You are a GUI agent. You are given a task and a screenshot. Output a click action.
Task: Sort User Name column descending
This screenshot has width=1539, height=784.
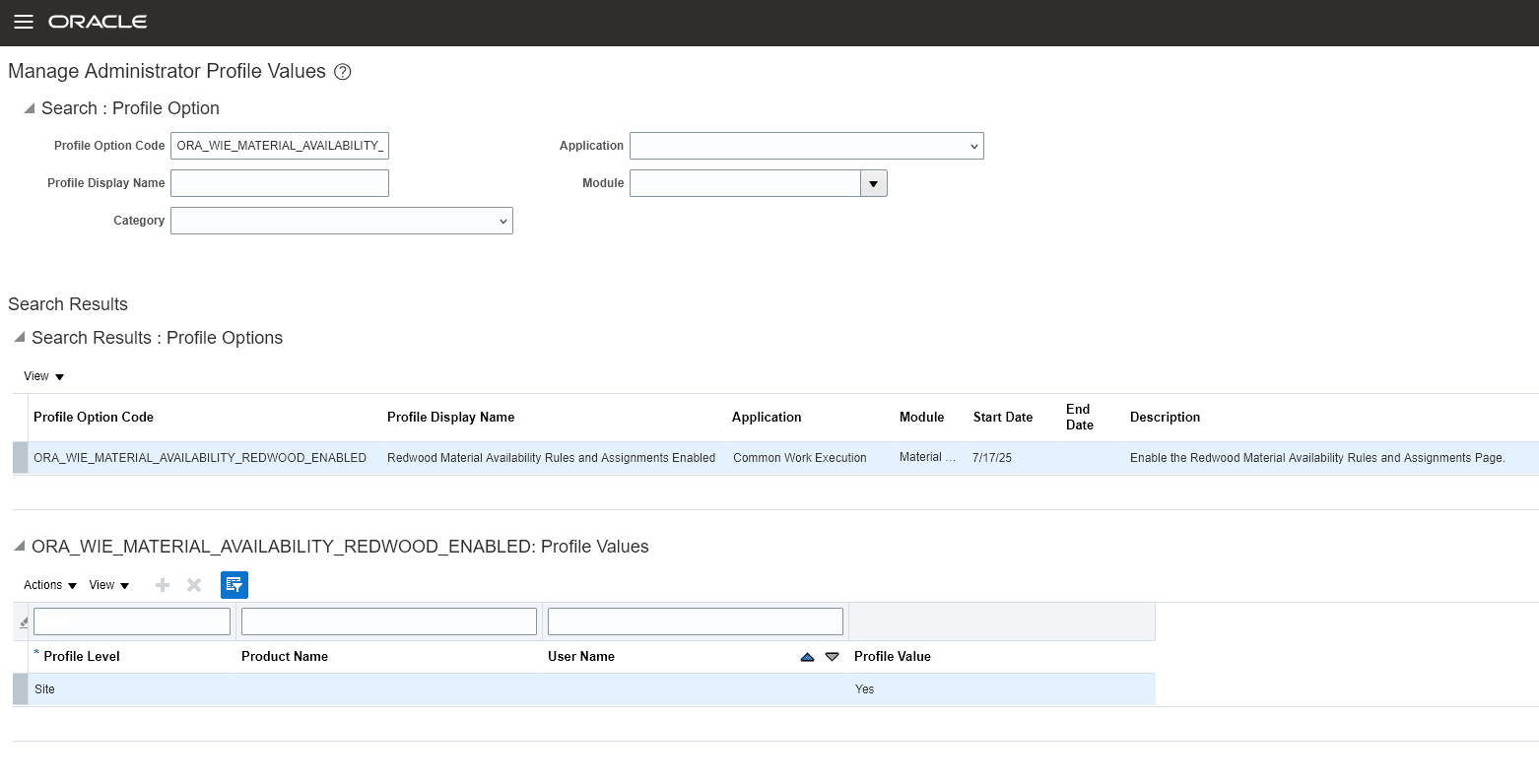pos(832,656)
